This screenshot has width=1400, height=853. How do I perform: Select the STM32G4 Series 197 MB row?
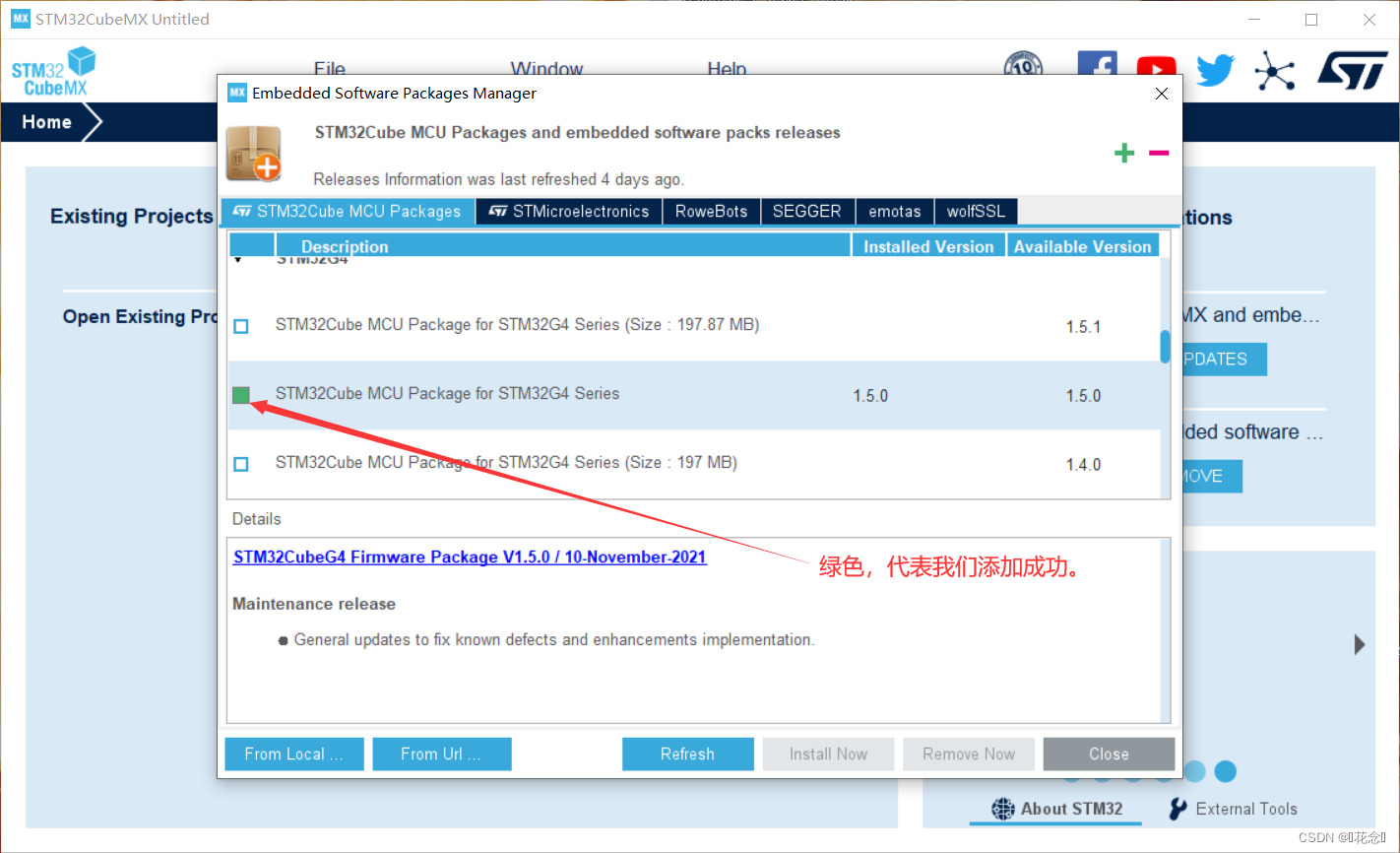(694, 464)
